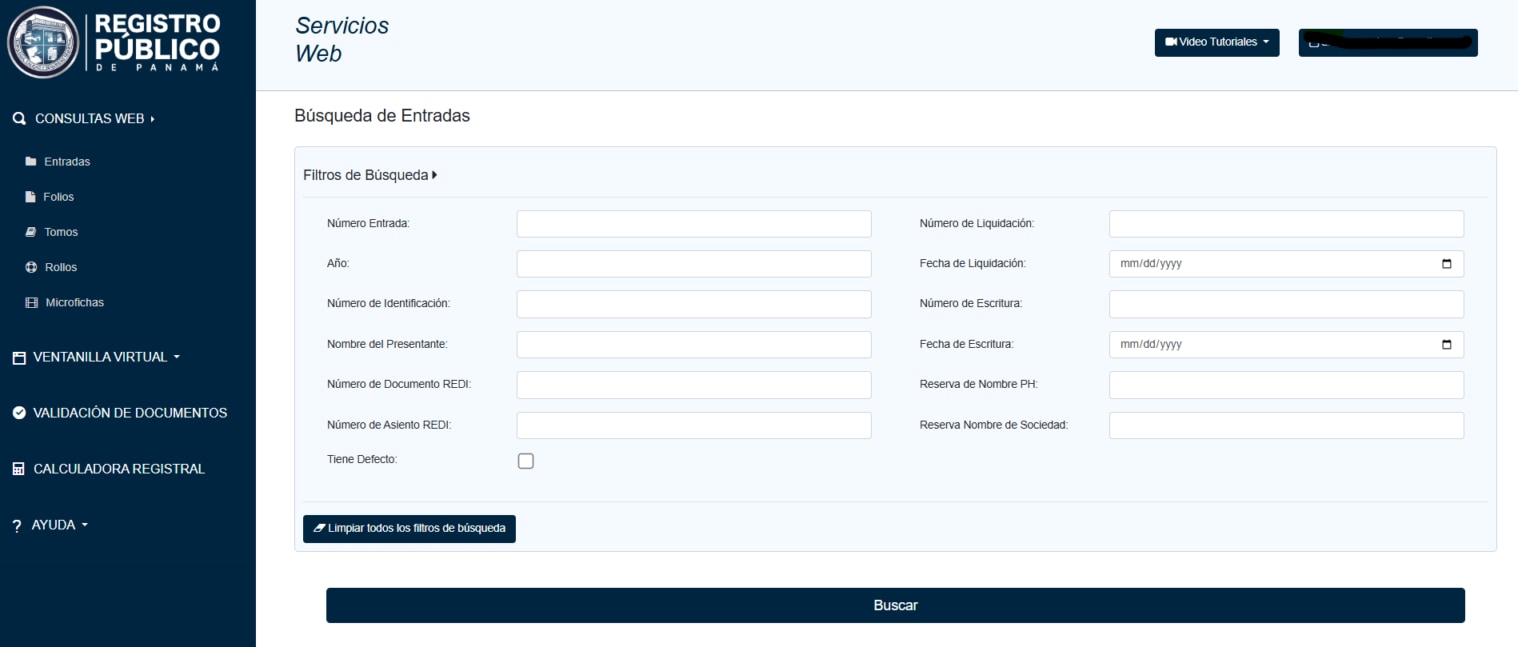Collapse the Filtros de Búsqueda section

pyautogui.click(x=370, y=175)
